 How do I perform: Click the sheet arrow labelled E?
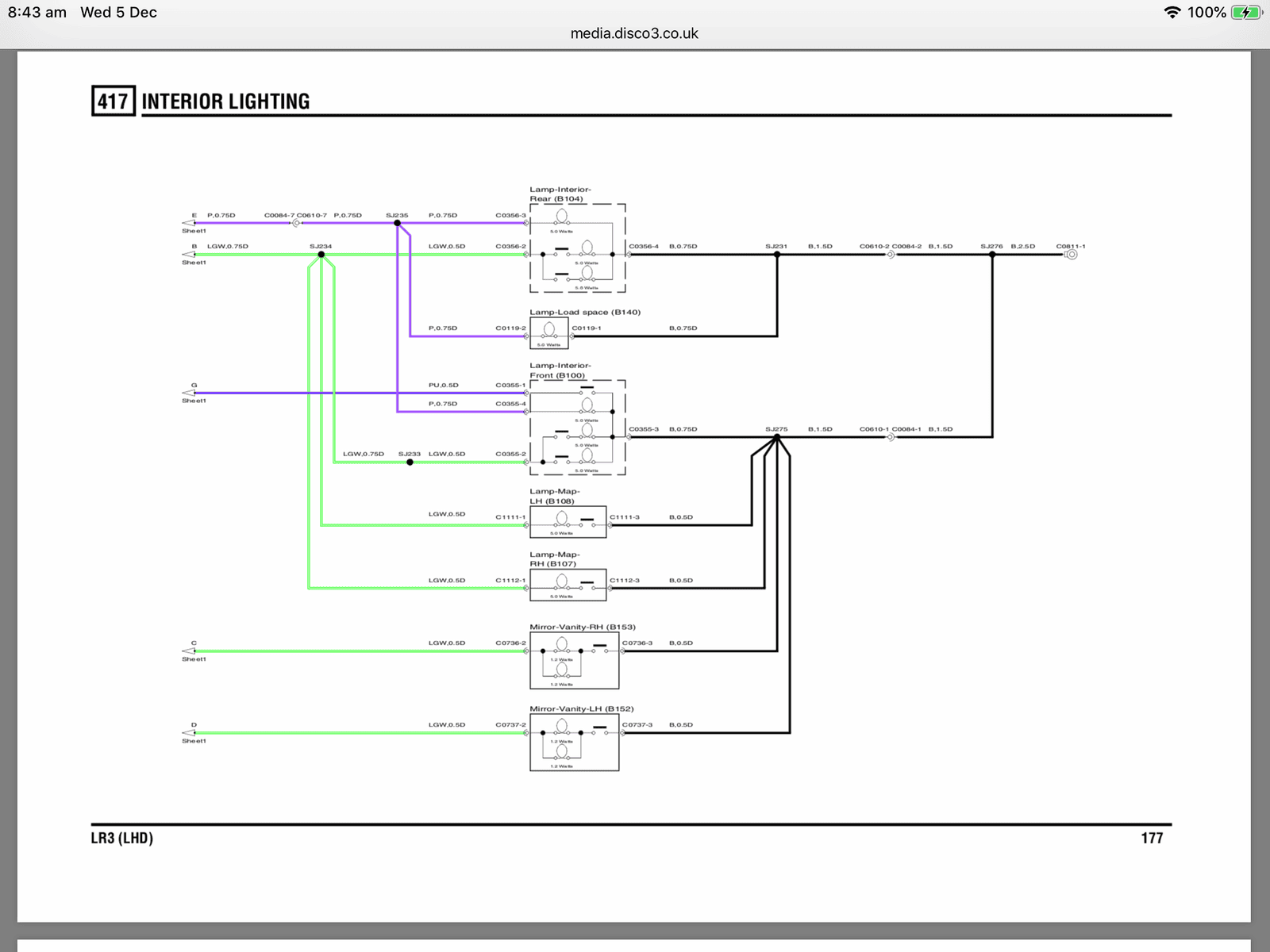point(189,223)
